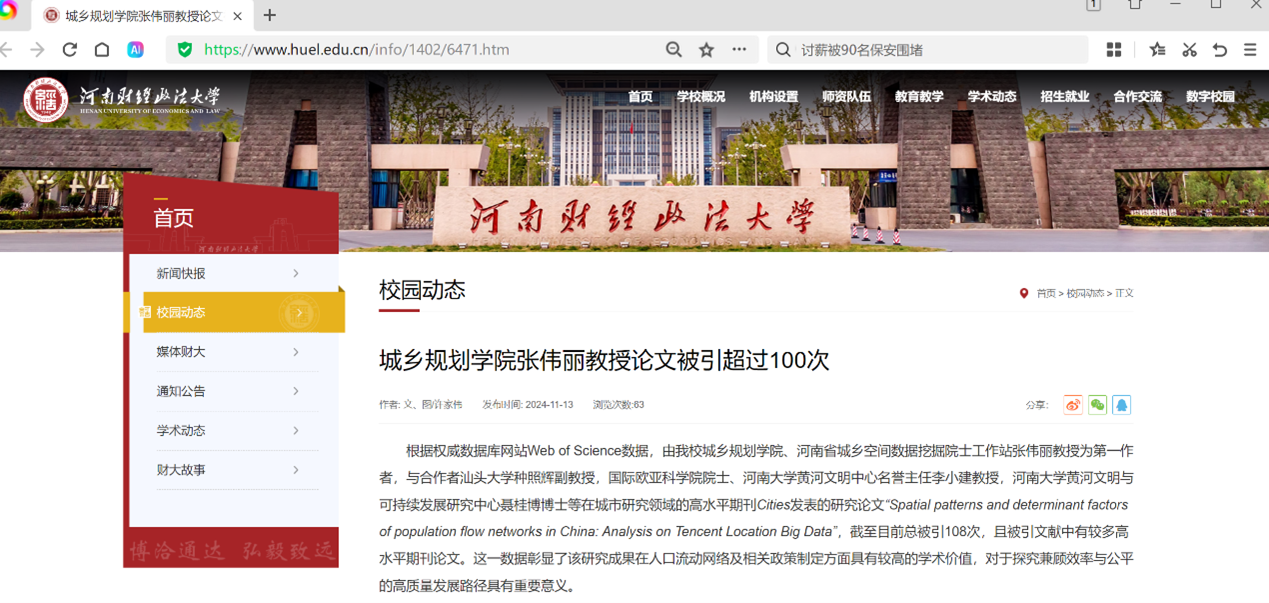Open the scissors screenshot tool
The image size is (1269, 603).
tap(1189, 50)
